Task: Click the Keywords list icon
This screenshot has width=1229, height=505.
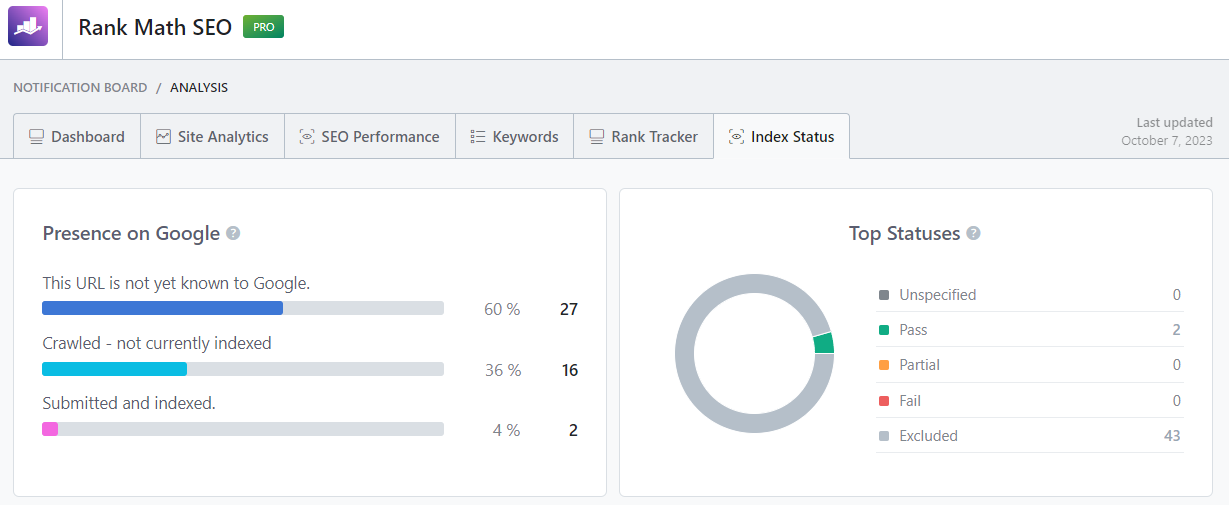Action: (x=478, y=137)
